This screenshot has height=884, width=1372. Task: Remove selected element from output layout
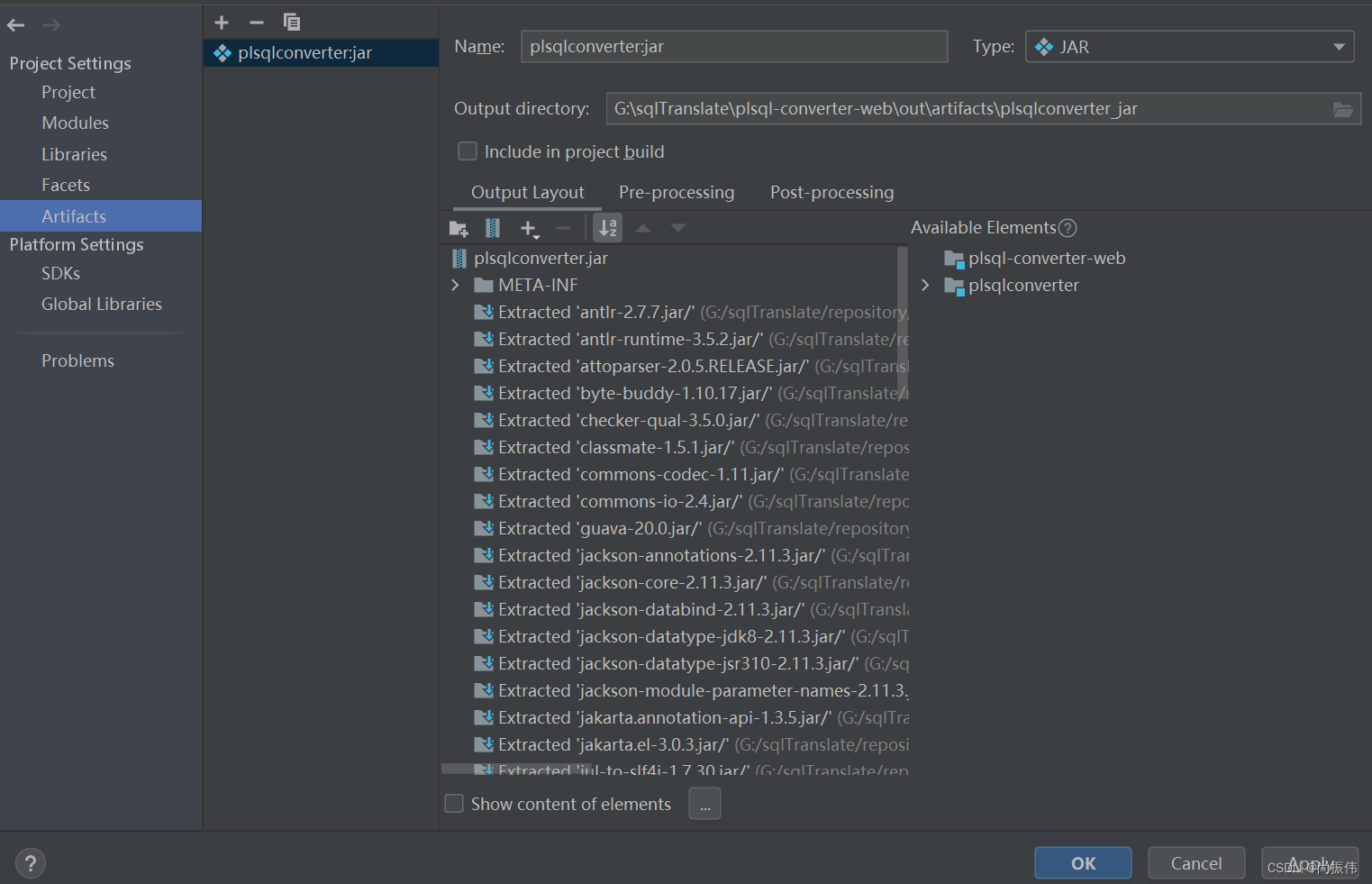(564, 228)
